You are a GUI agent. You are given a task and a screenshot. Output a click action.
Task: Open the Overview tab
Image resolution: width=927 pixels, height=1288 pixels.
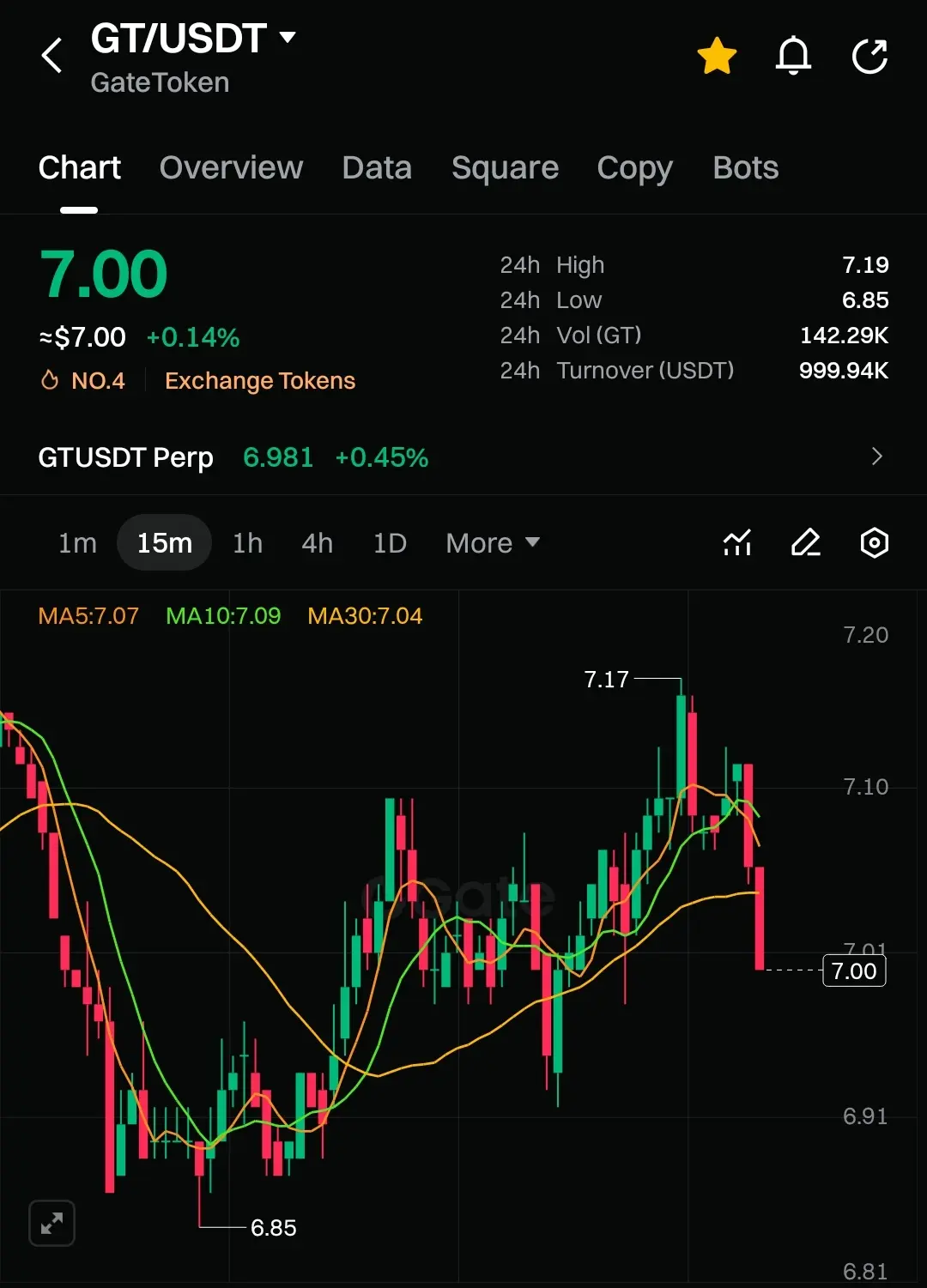click(x=231, y=168)
